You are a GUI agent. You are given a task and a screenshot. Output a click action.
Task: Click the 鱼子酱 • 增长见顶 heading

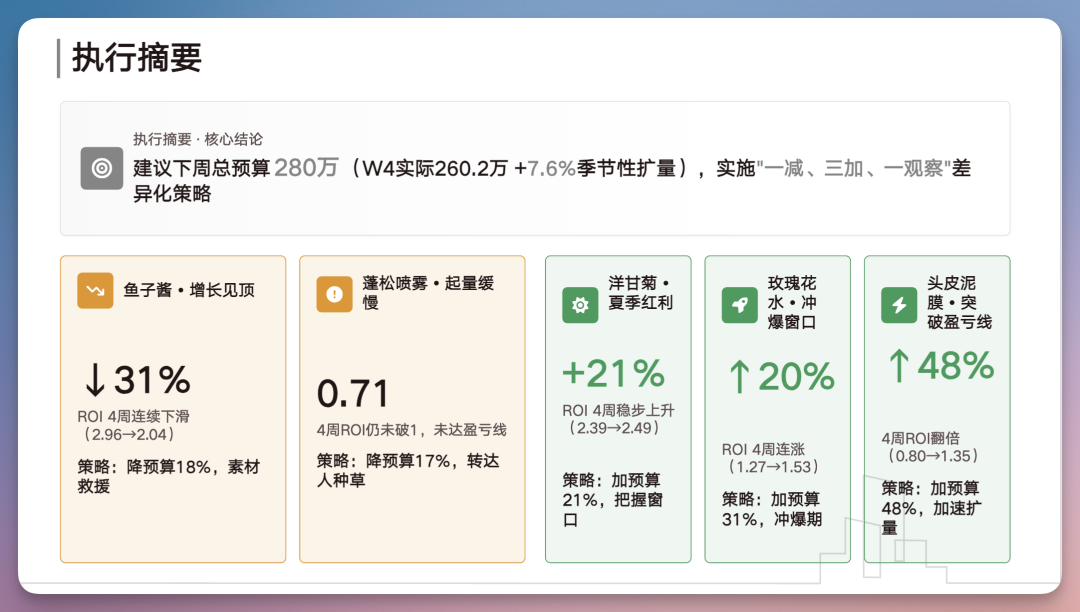click(x=189, y=290)
